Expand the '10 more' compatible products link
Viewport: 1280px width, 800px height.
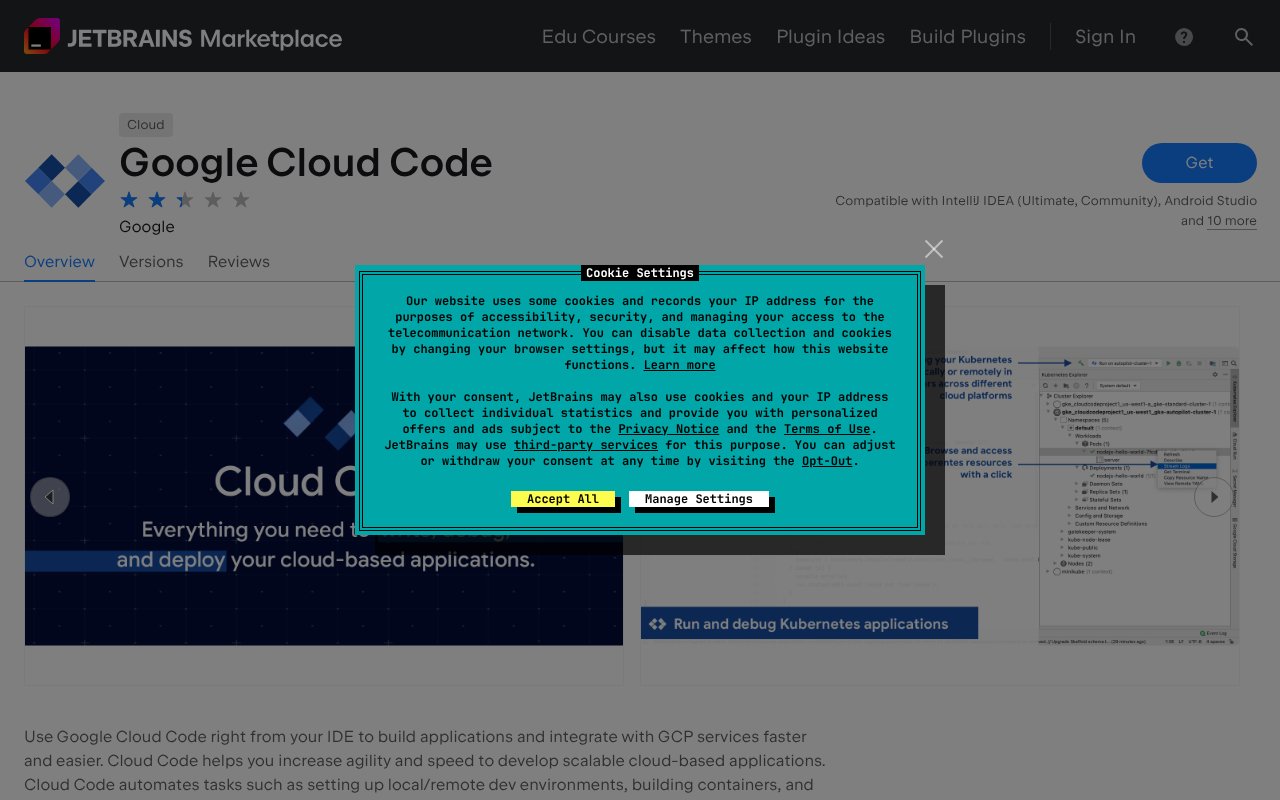pyautogui.click(x=1231, y=221)
